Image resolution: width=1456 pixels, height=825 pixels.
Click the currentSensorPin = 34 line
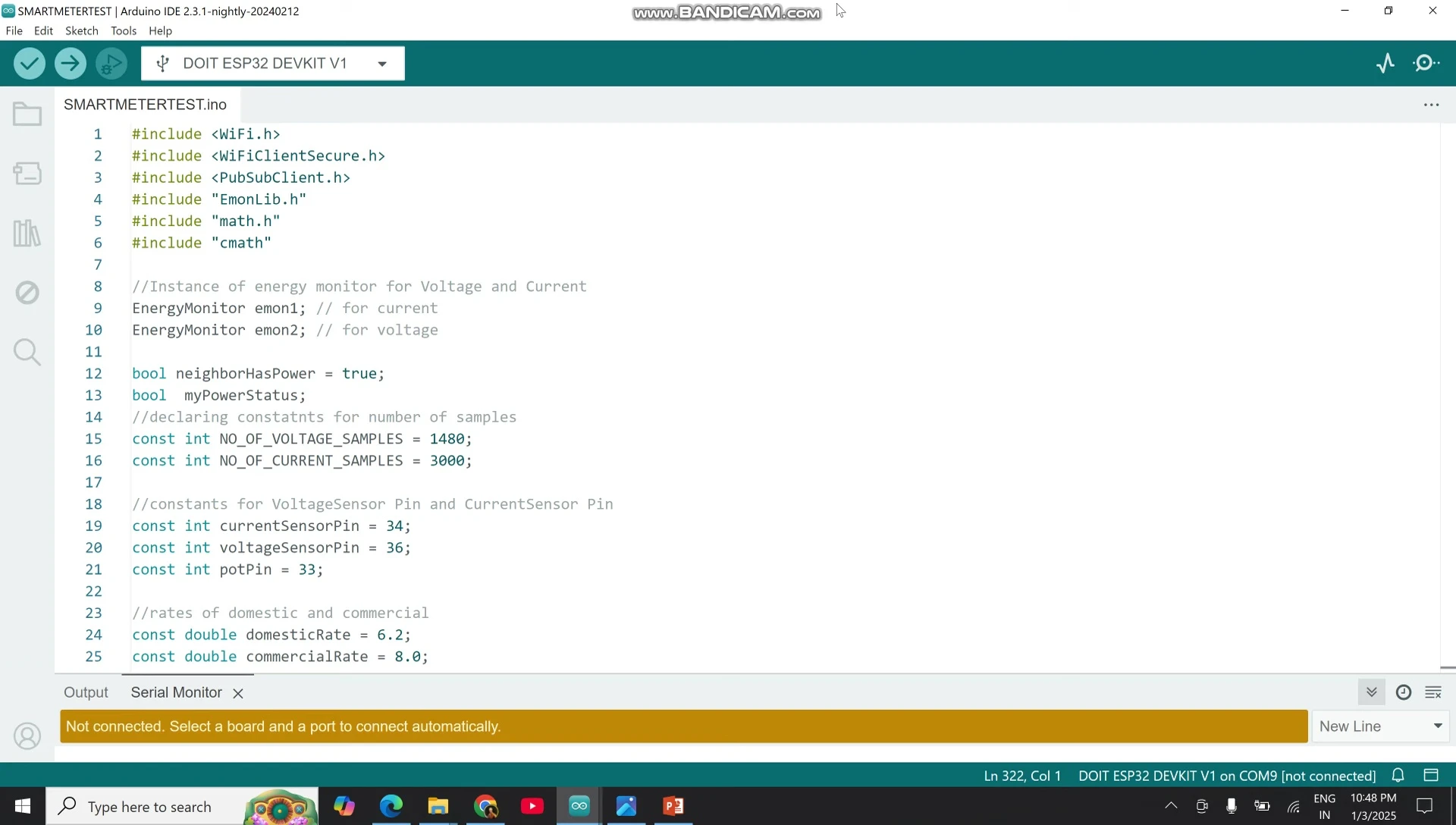click(271, 526)
